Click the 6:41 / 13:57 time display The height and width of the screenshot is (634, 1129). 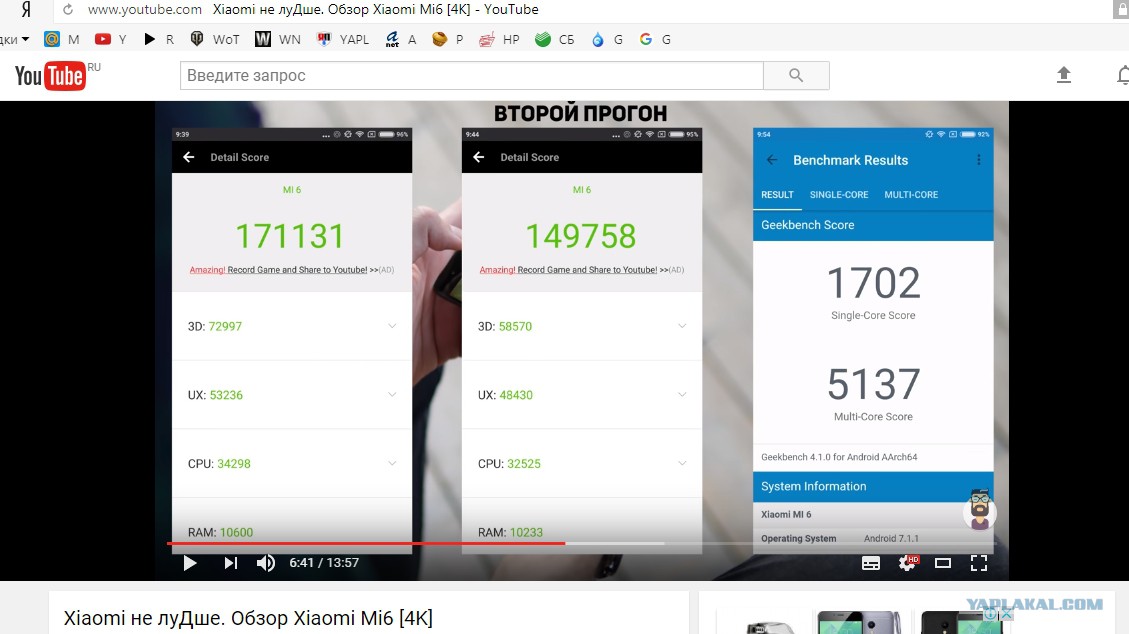[x=324, y=563]
